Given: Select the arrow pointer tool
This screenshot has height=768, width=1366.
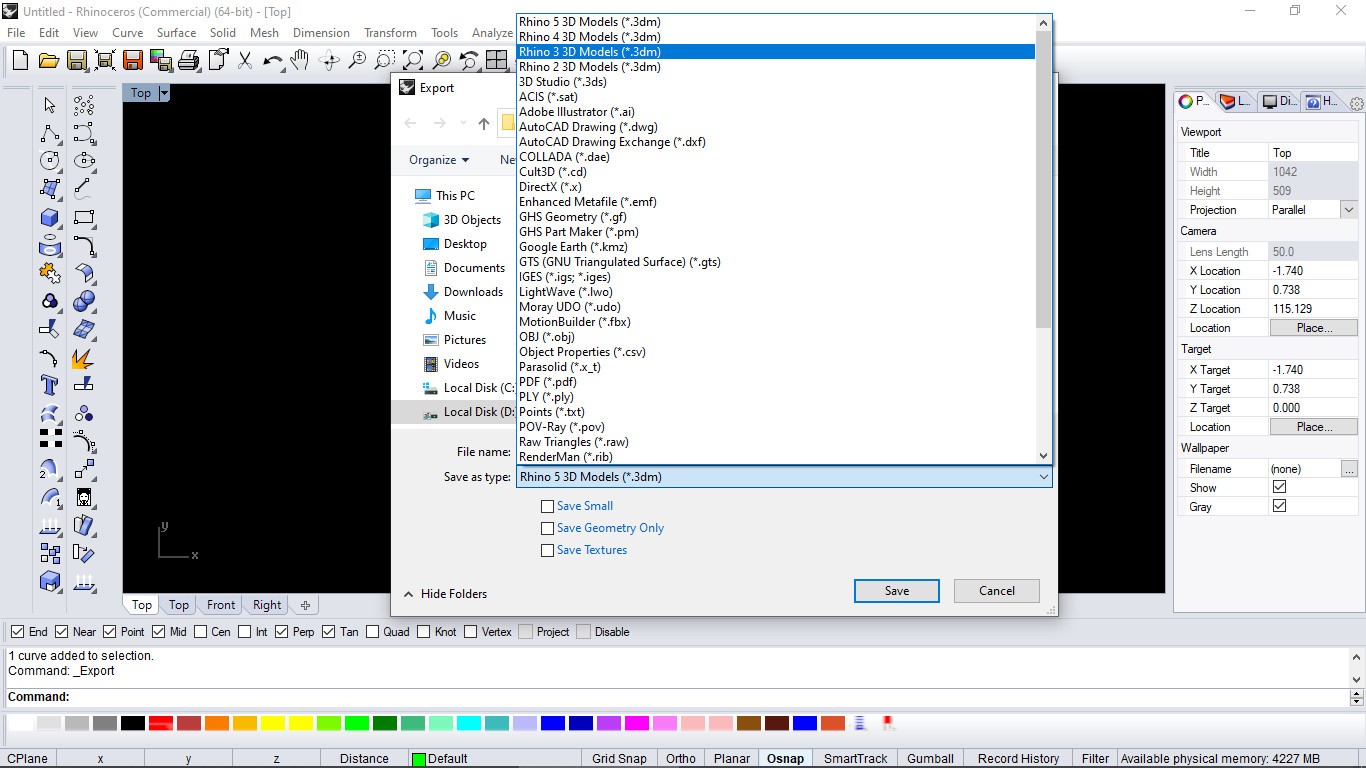Looking at the screenshot, I should [x=50, y=105].
